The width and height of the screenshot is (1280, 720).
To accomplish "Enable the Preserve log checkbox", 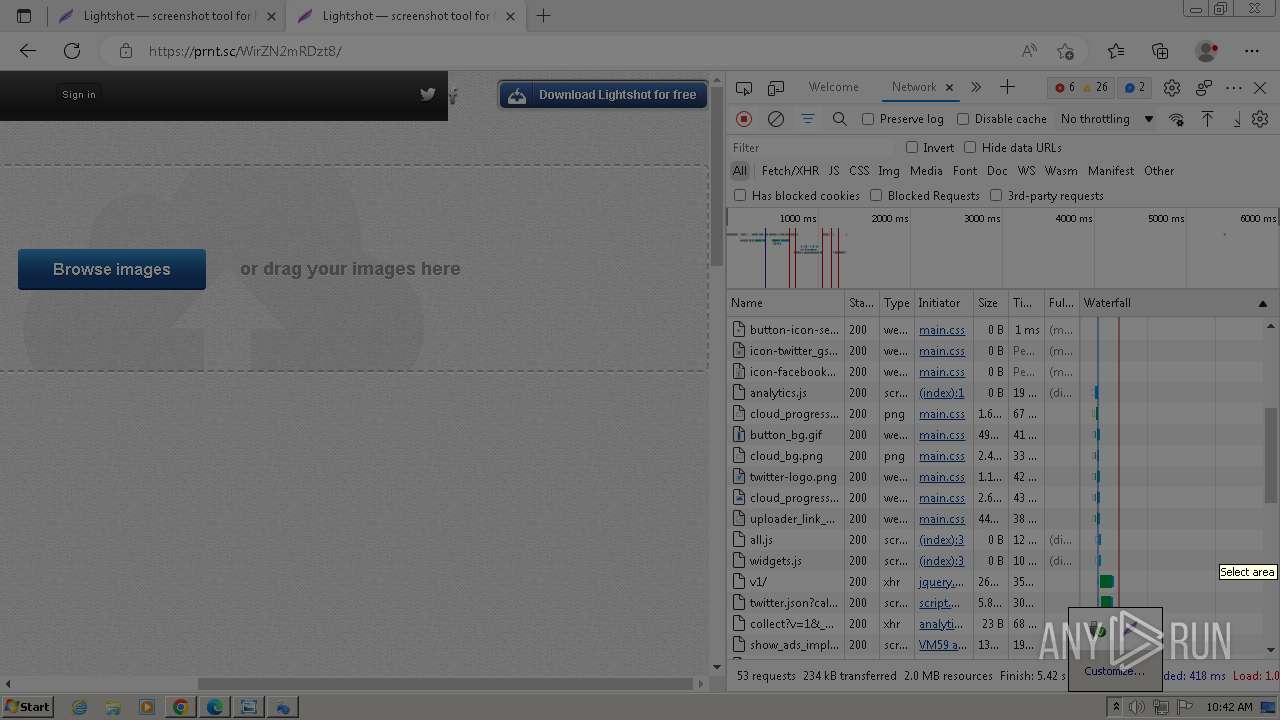I will (868, 119).
